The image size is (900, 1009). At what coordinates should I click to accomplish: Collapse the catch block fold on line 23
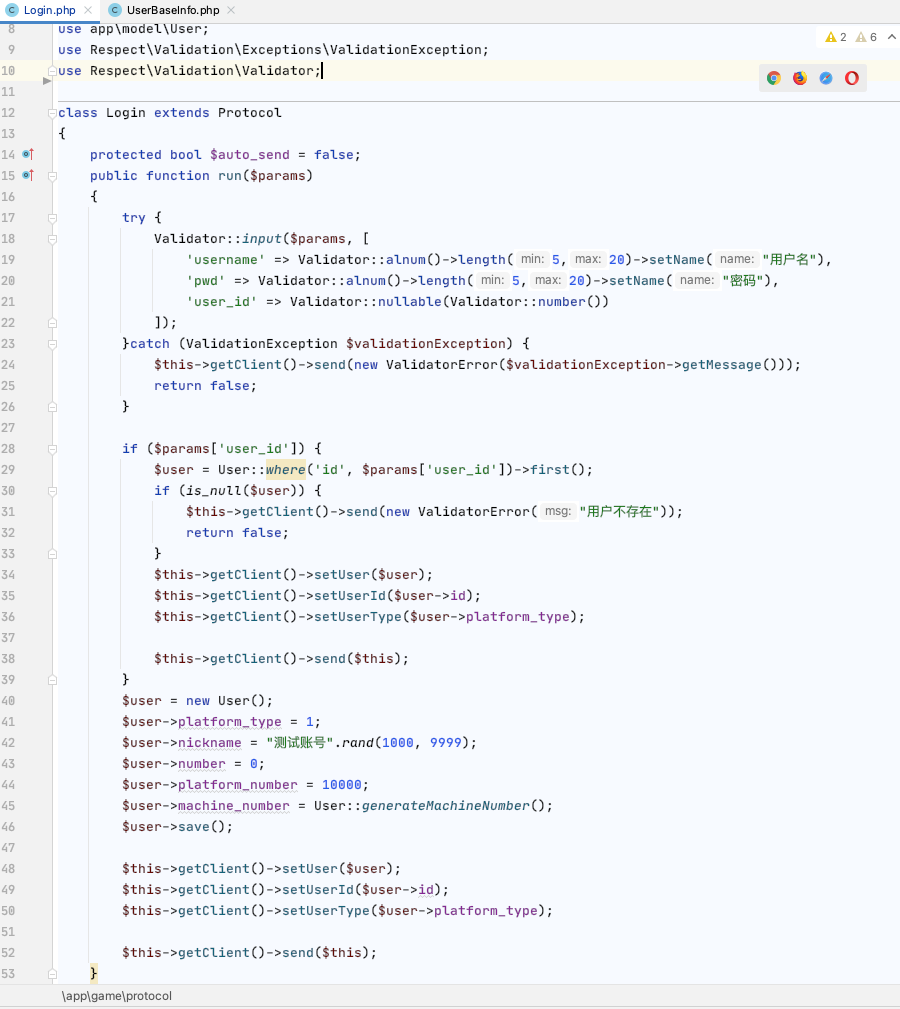[x=52, y=344]
